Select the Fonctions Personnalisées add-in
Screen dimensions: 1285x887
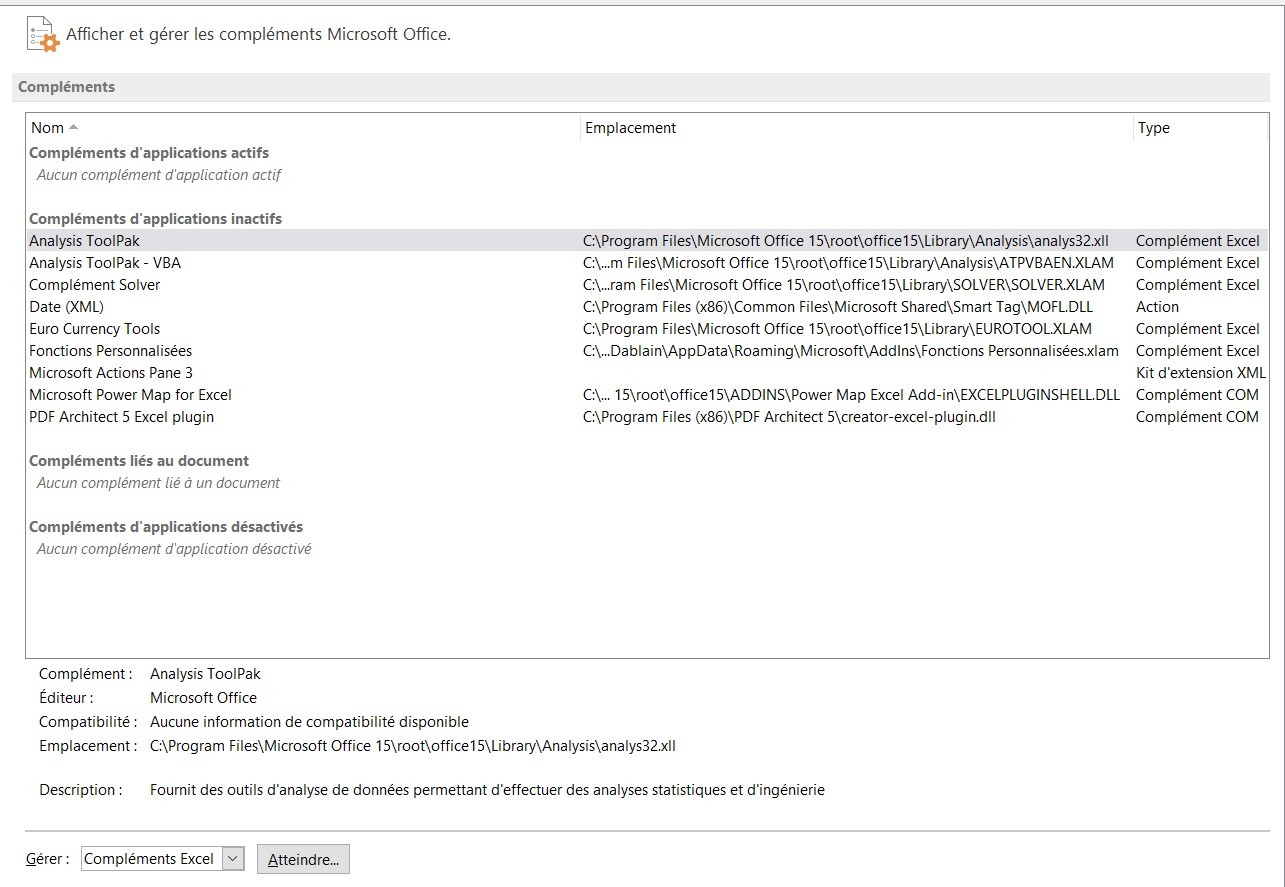[x=647, y=351]
